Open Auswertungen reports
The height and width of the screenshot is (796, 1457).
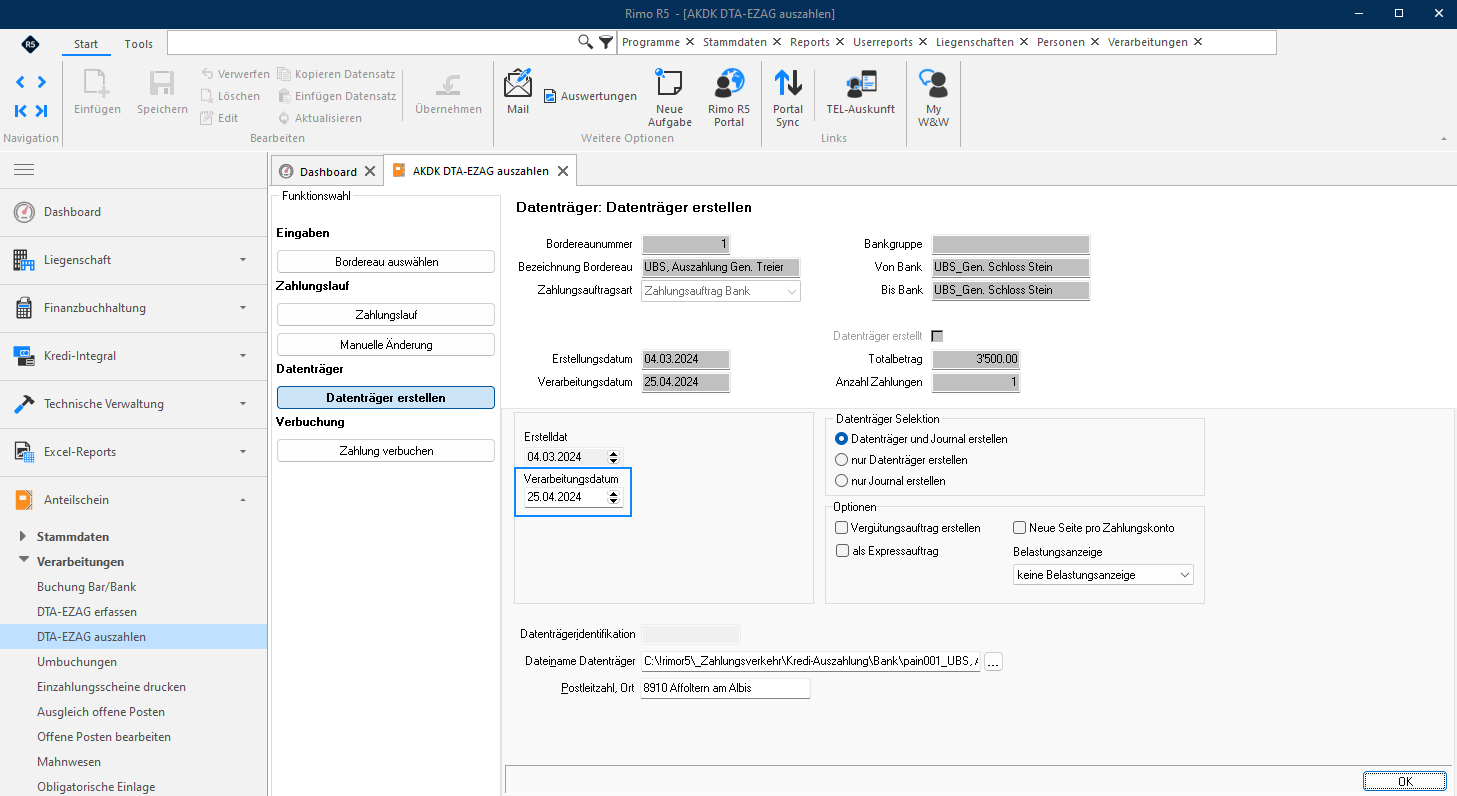590,96
